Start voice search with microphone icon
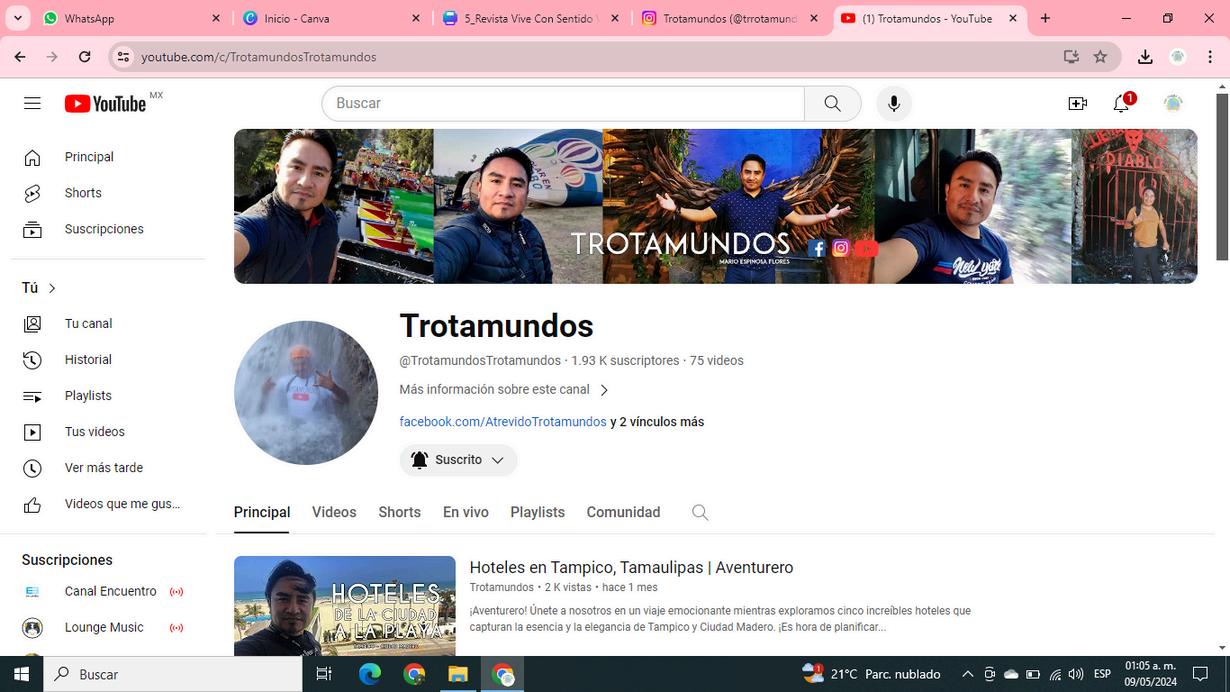1230x692 pixels. [x=894, y=103]
